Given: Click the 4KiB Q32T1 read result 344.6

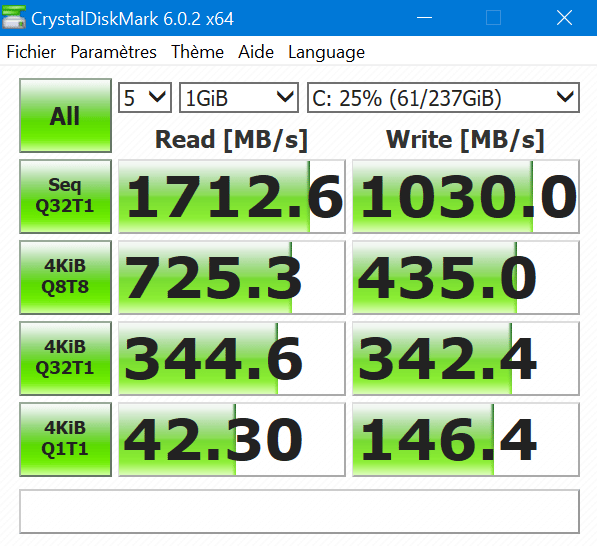Looking at the screenshot, I should point(232,358).
